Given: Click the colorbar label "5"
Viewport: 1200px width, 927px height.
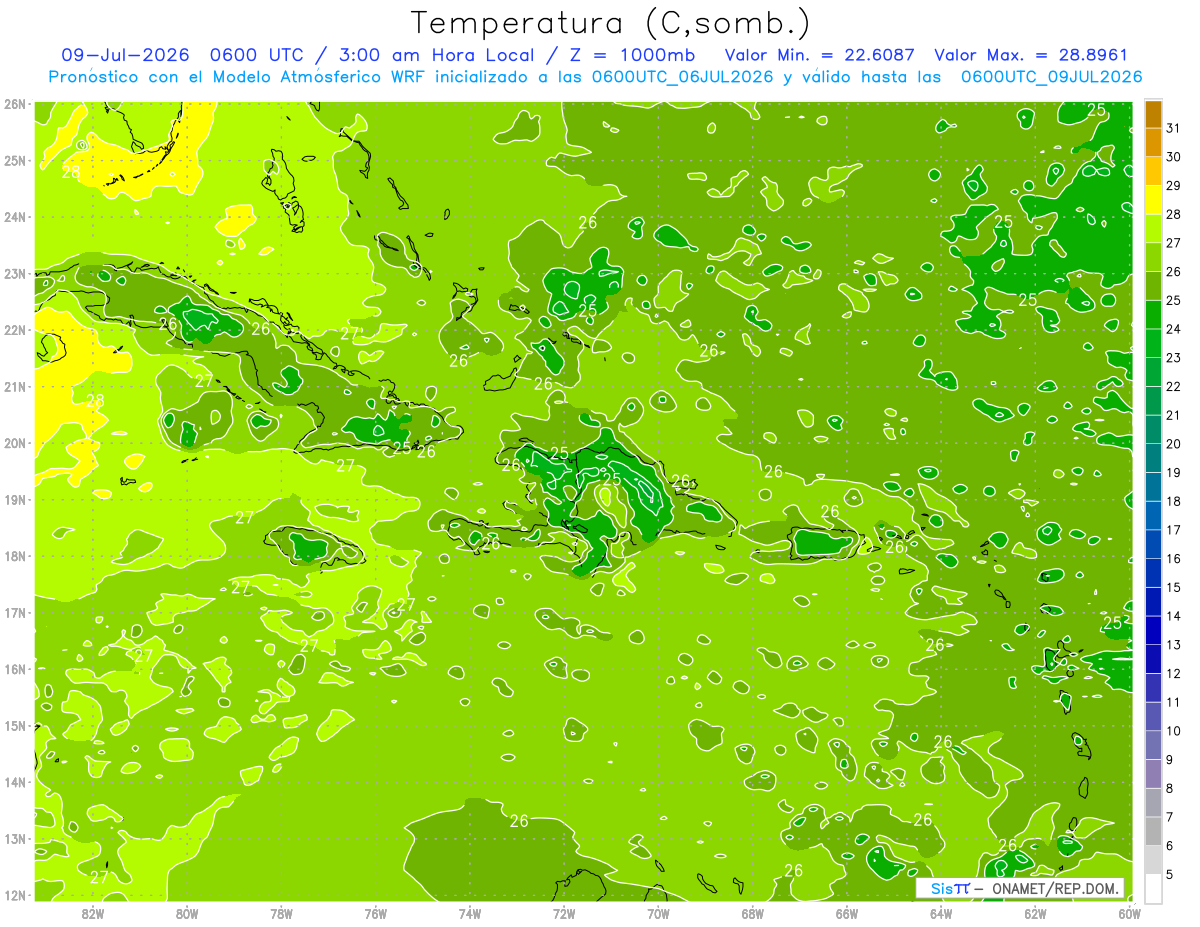Looking at the screenshot, I should pos(1171,875).
